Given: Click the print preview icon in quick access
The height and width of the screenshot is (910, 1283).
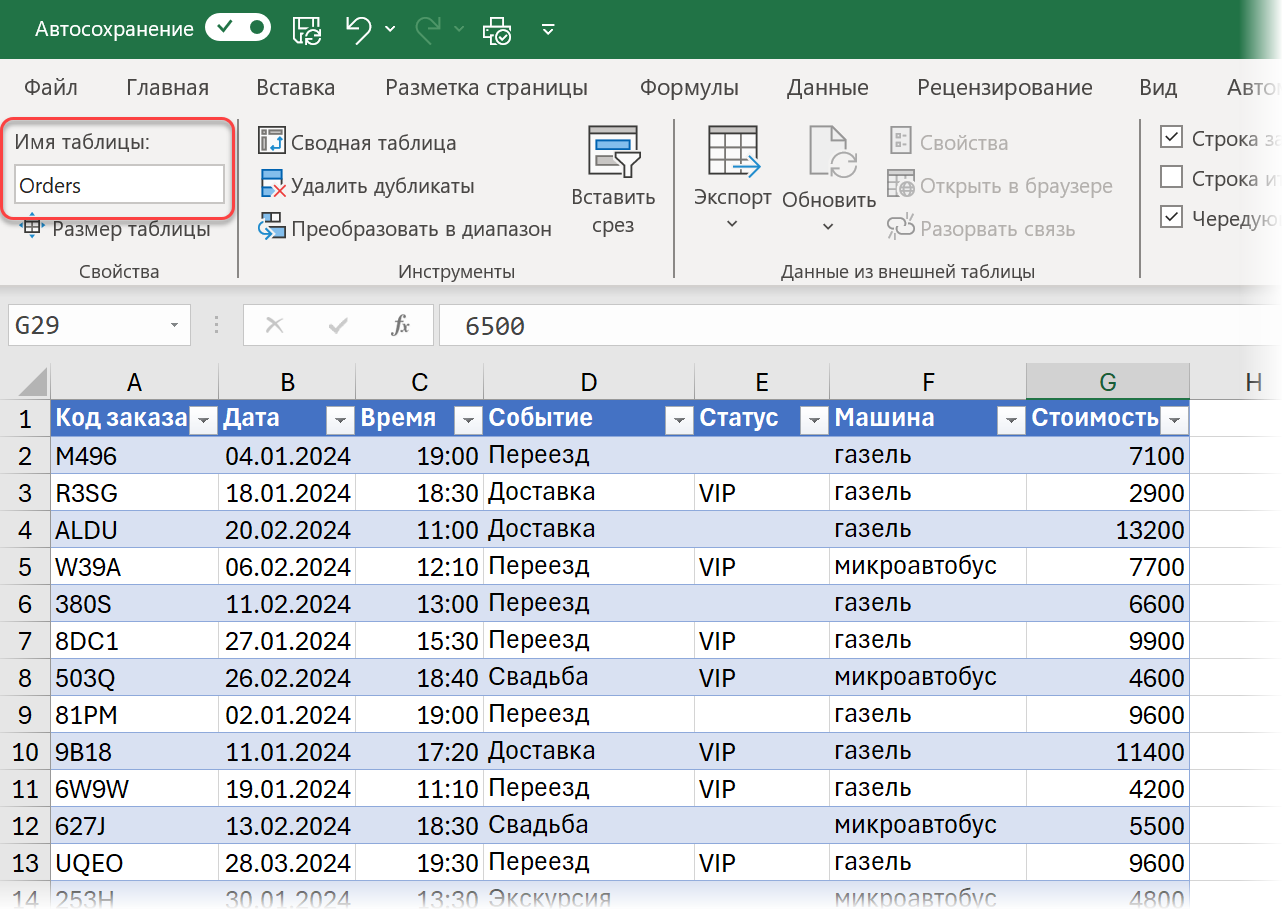Looking at the screenshot, I should pyautogui.click(x=497, y=30).
